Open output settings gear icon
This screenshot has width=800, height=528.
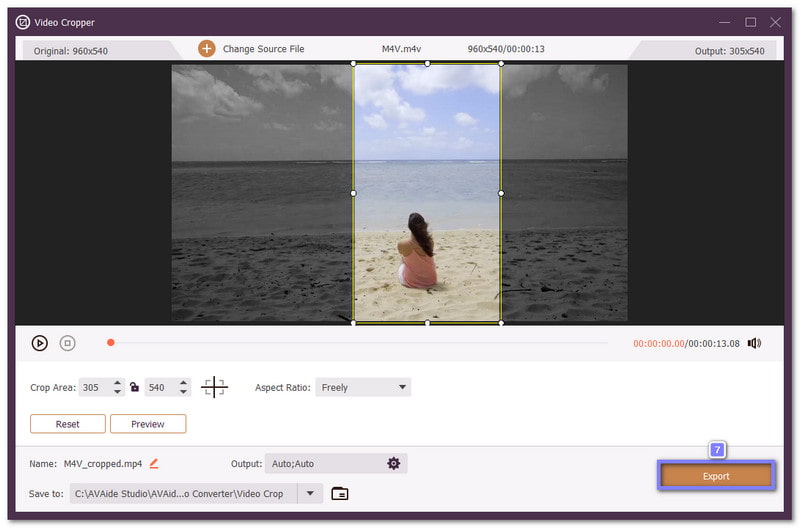pos(393,464)
